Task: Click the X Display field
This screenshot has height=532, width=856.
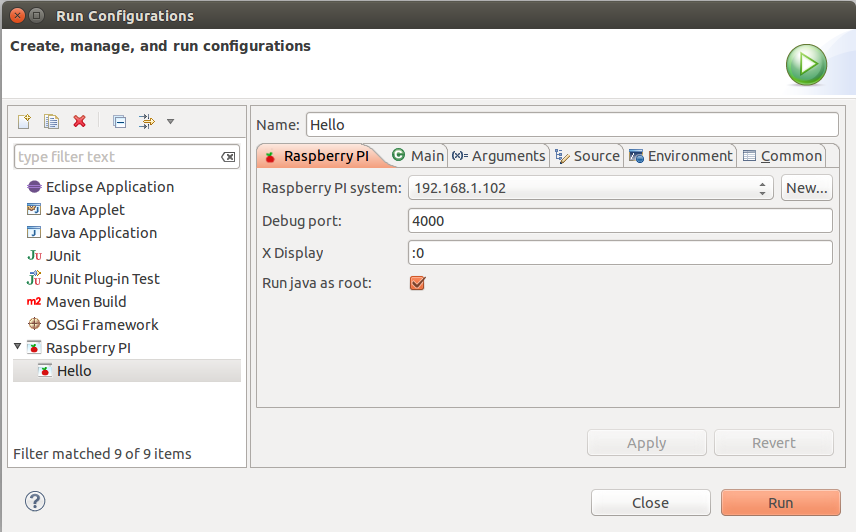Action: [x=620, y=253]
